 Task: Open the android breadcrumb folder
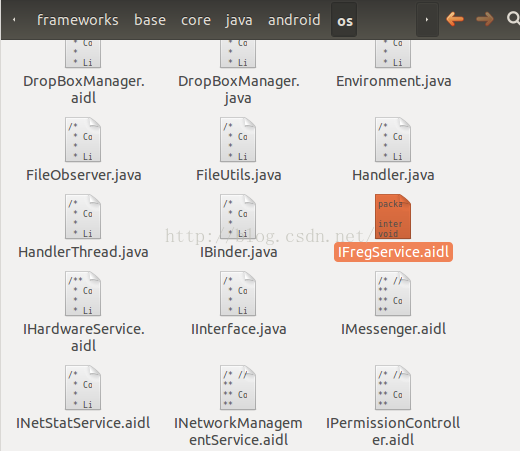pyautogui.click(x=294, y=20)
